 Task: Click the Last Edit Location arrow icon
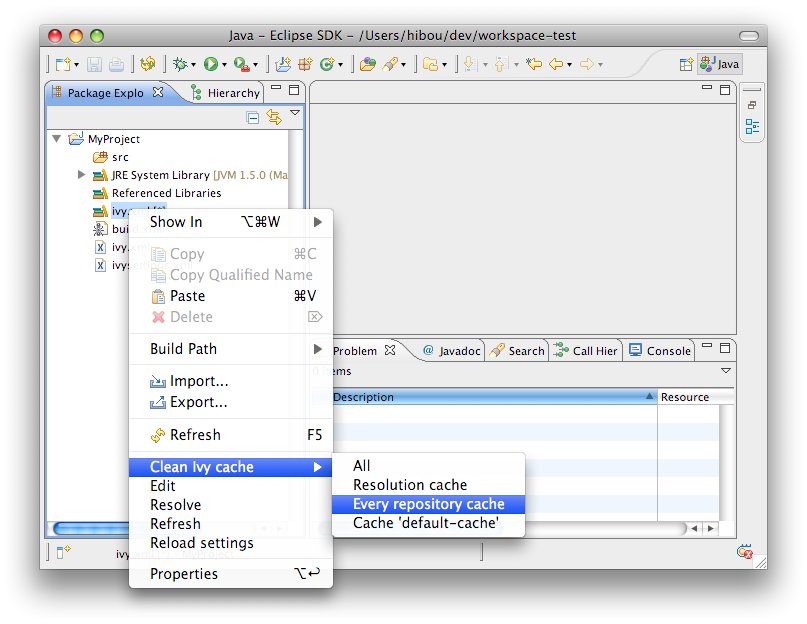[534, 64]
